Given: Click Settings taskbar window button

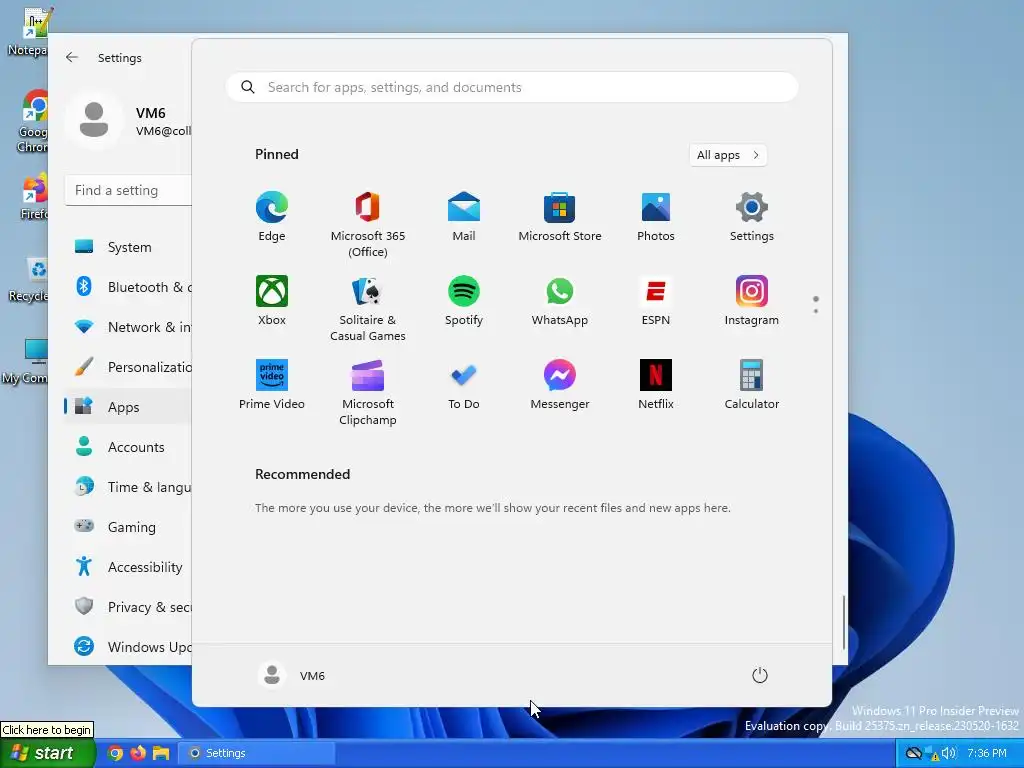Looking at the screenshot, I should [x=257, y=753].
